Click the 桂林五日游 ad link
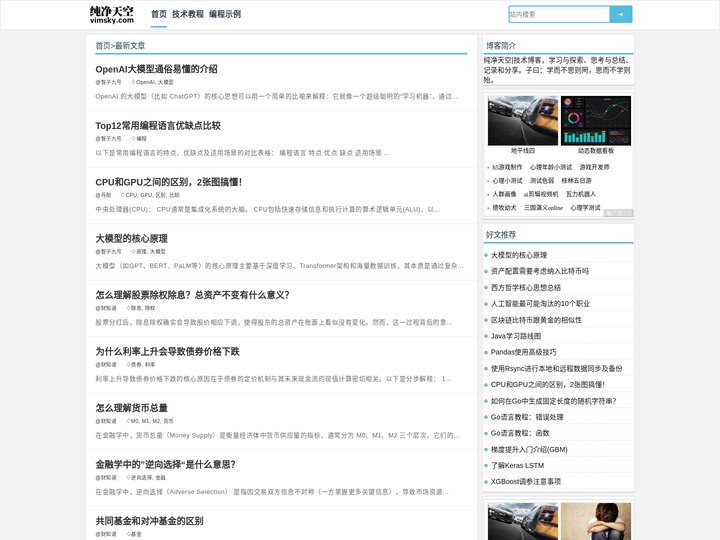The height and width of the screenshot is (540, 720). [576, 181]
